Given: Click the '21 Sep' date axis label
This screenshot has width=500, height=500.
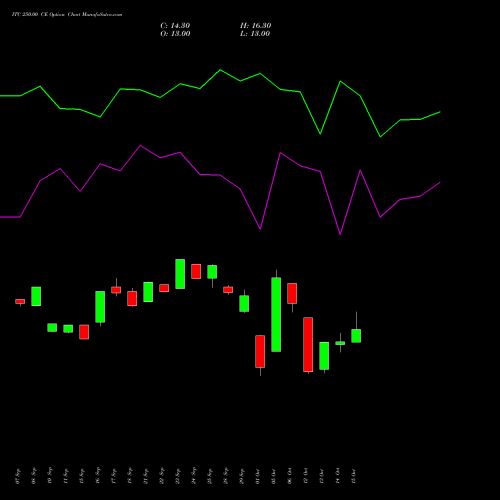Looking at the screenshot, I should click(146, 476).
